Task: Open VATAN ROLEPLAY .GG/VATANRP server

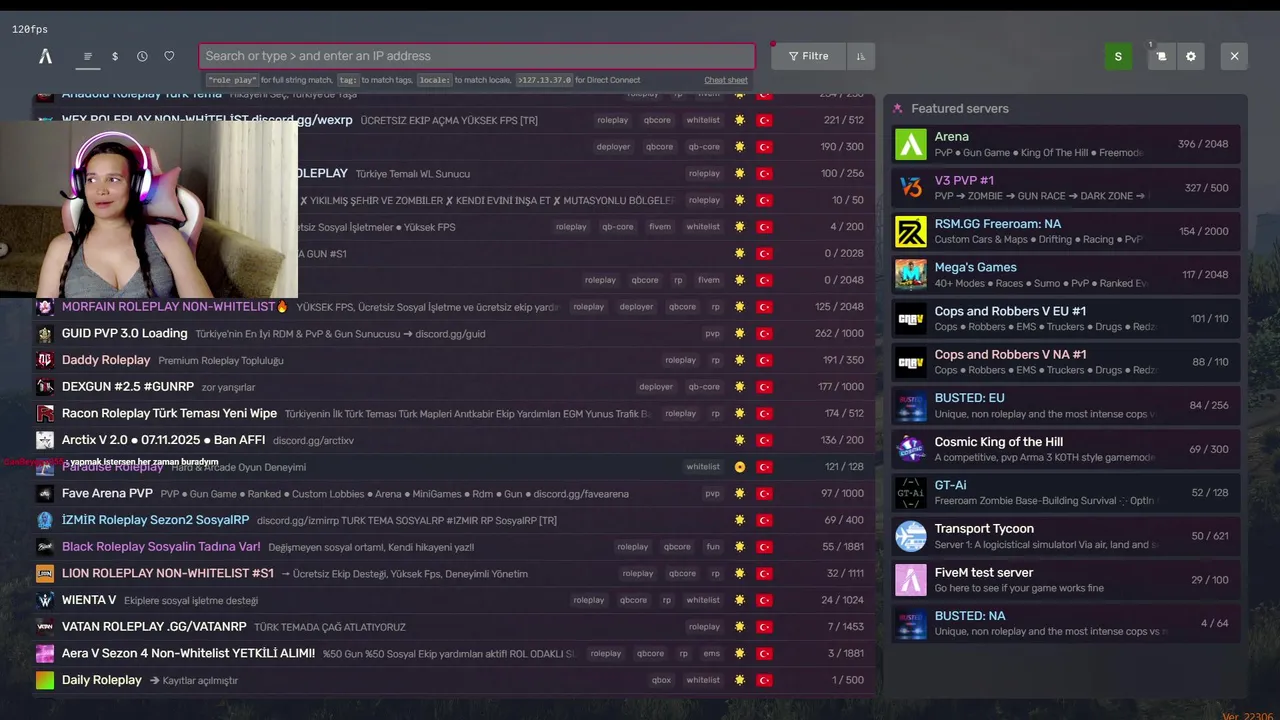Action: point(454,627)
